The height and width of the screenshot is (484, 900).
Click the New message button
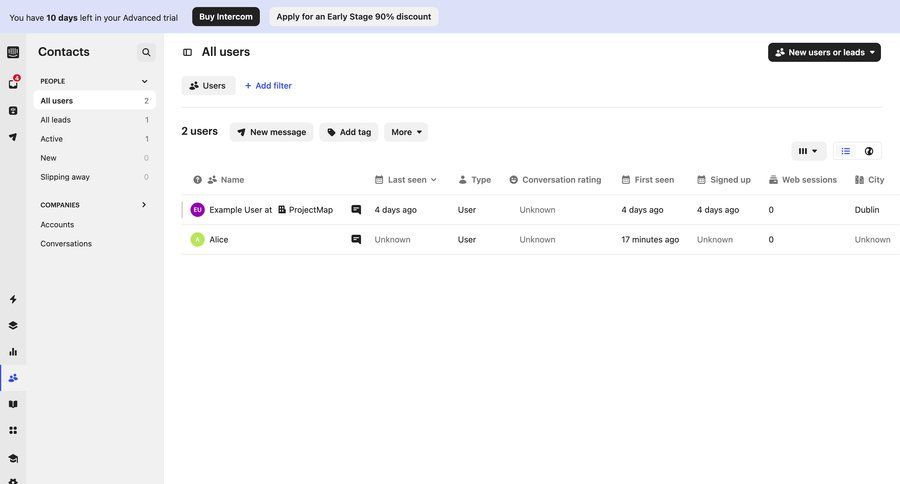(x=271, y=132)
